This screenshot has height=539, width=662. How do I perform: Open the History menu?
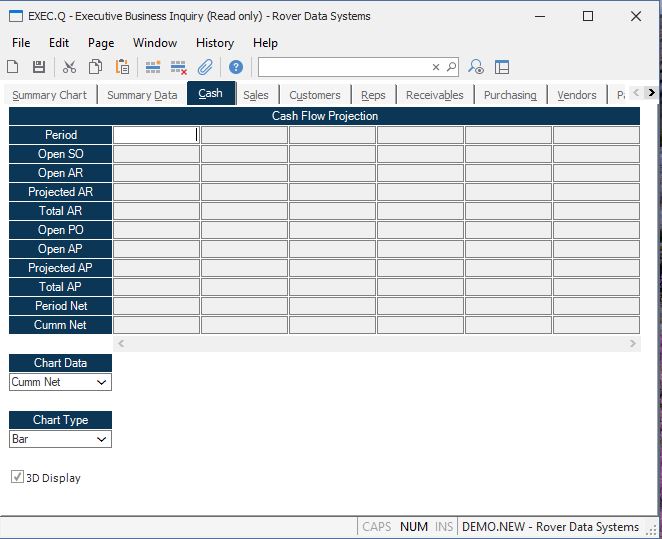(x=214, y=43)
